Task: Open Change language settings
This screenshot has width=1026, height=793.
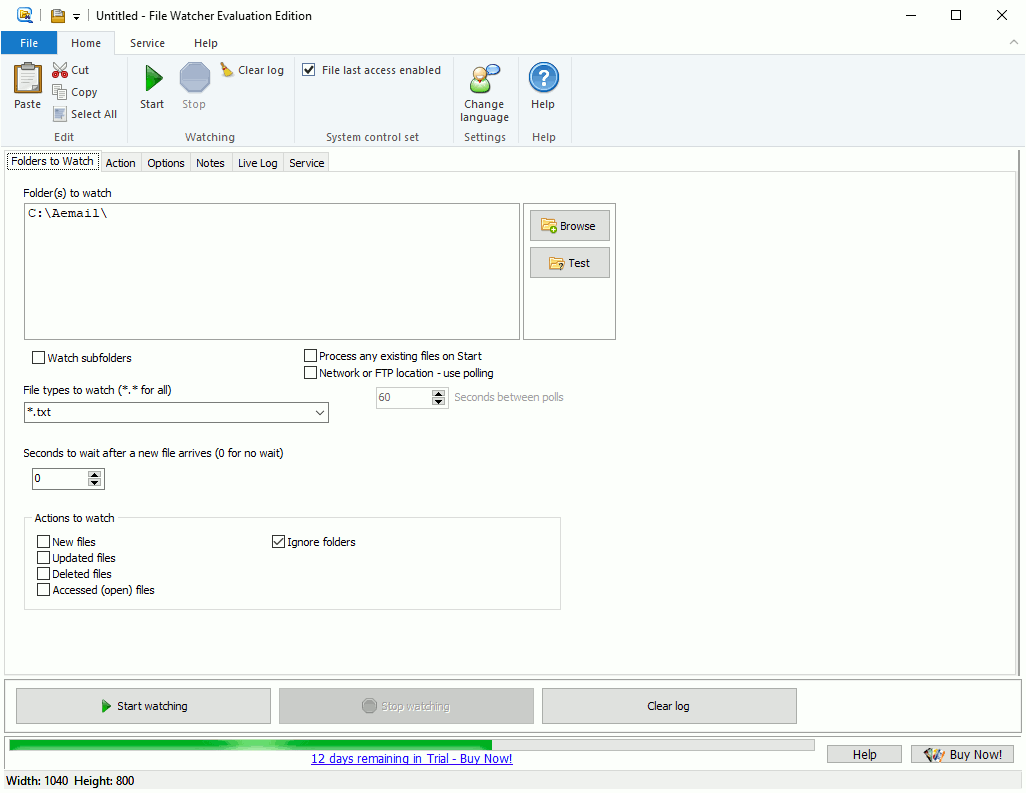Action: (x=484, y=94)
